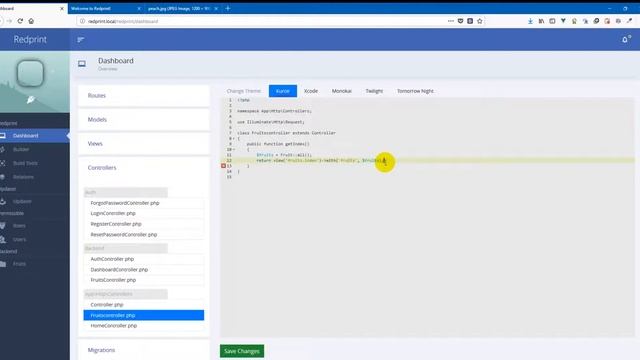Click the class Fruitscontroller line in editor
The image size is (640, 360).
(x=286, y=133)
